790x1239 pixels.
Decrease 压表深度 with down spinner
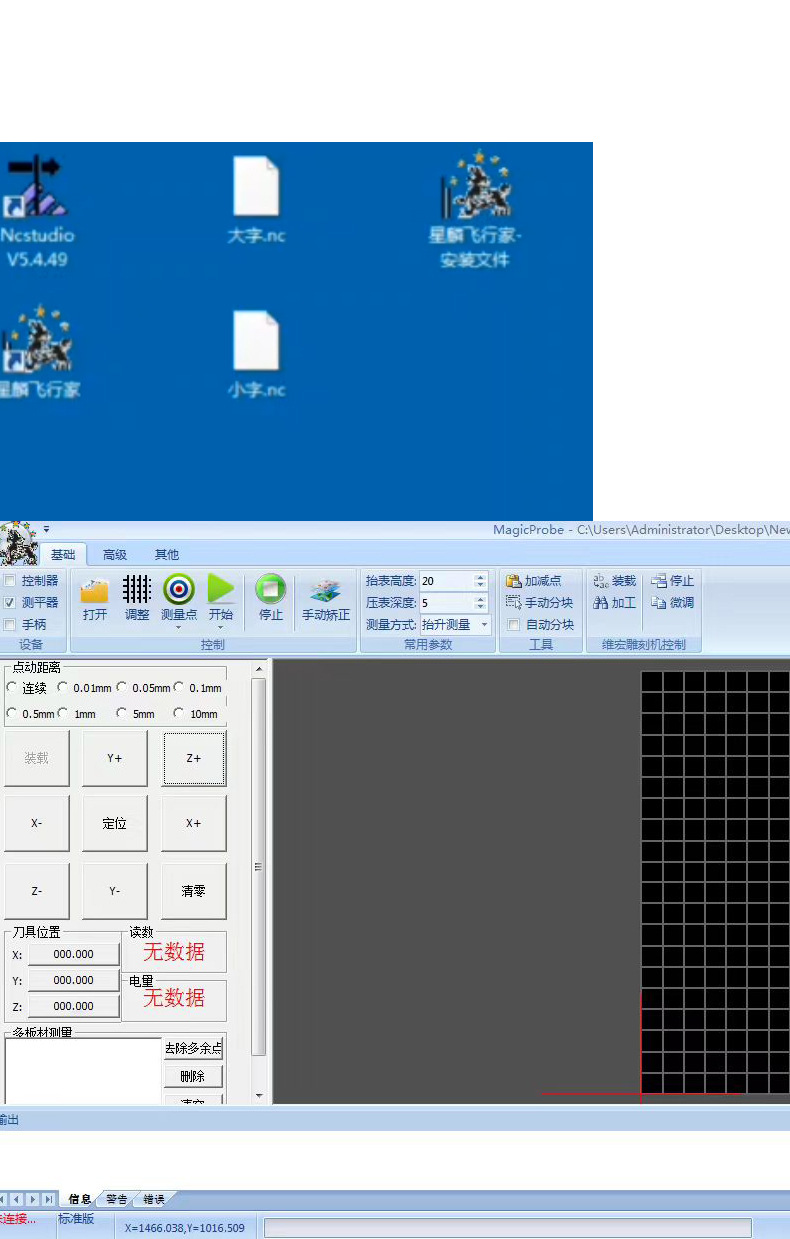point(481,607)
